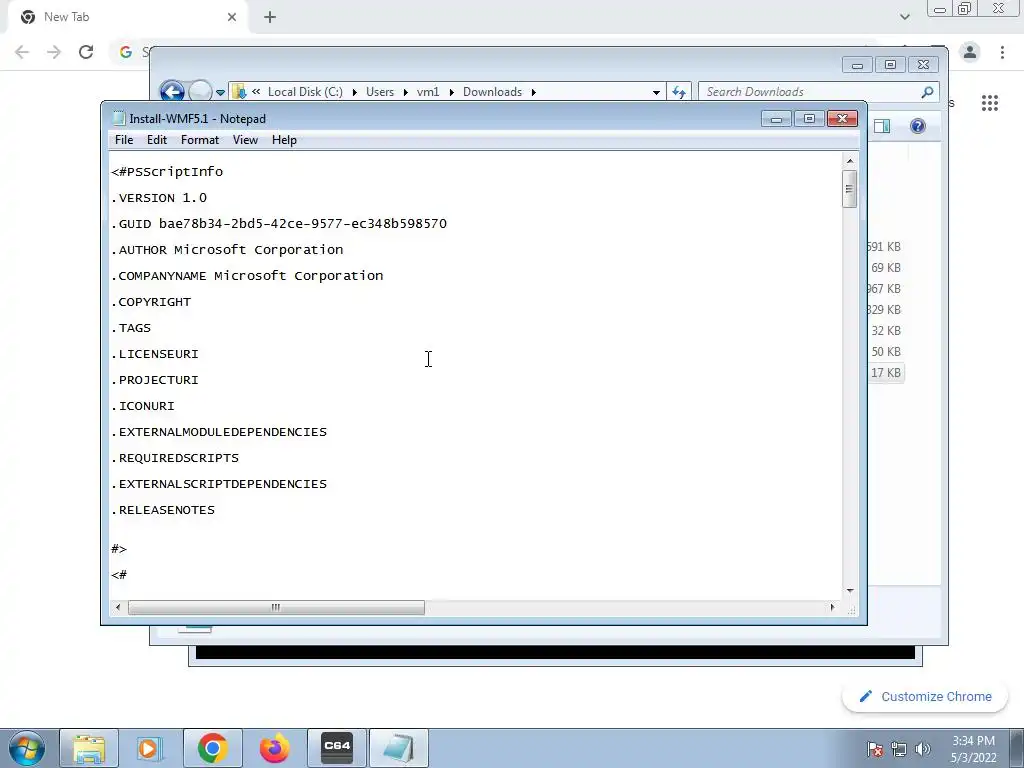This screenshot has width=1024, height=768.
Task: Click Chrome's back arrow
Action: coord(22,52)
